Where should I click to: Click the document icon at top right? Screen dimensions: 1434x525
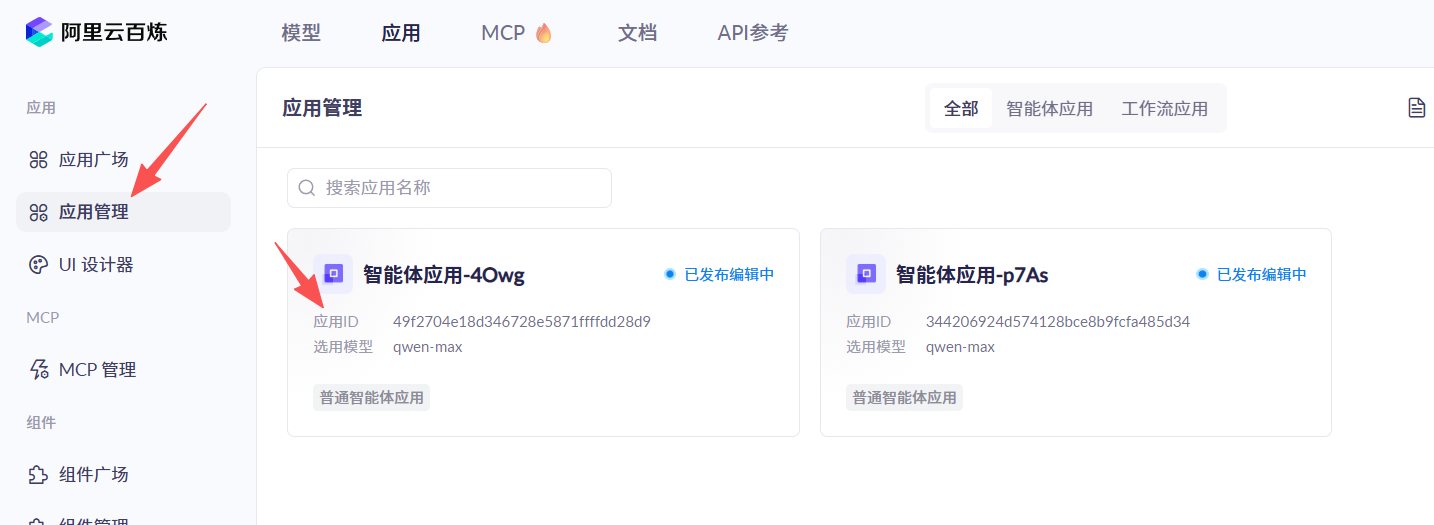pyautogui.click(x=1416, y=108)
